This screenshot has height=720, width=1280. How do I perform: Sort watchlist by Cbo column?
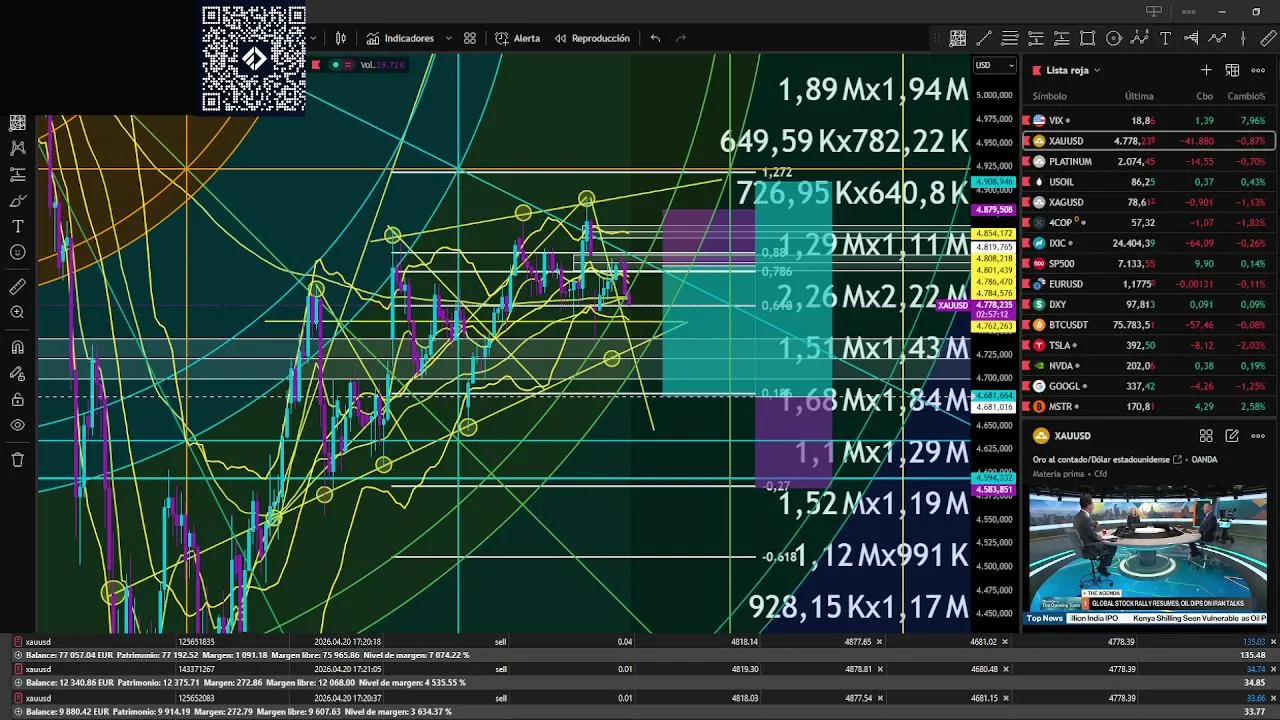(x=1204, y=96)
